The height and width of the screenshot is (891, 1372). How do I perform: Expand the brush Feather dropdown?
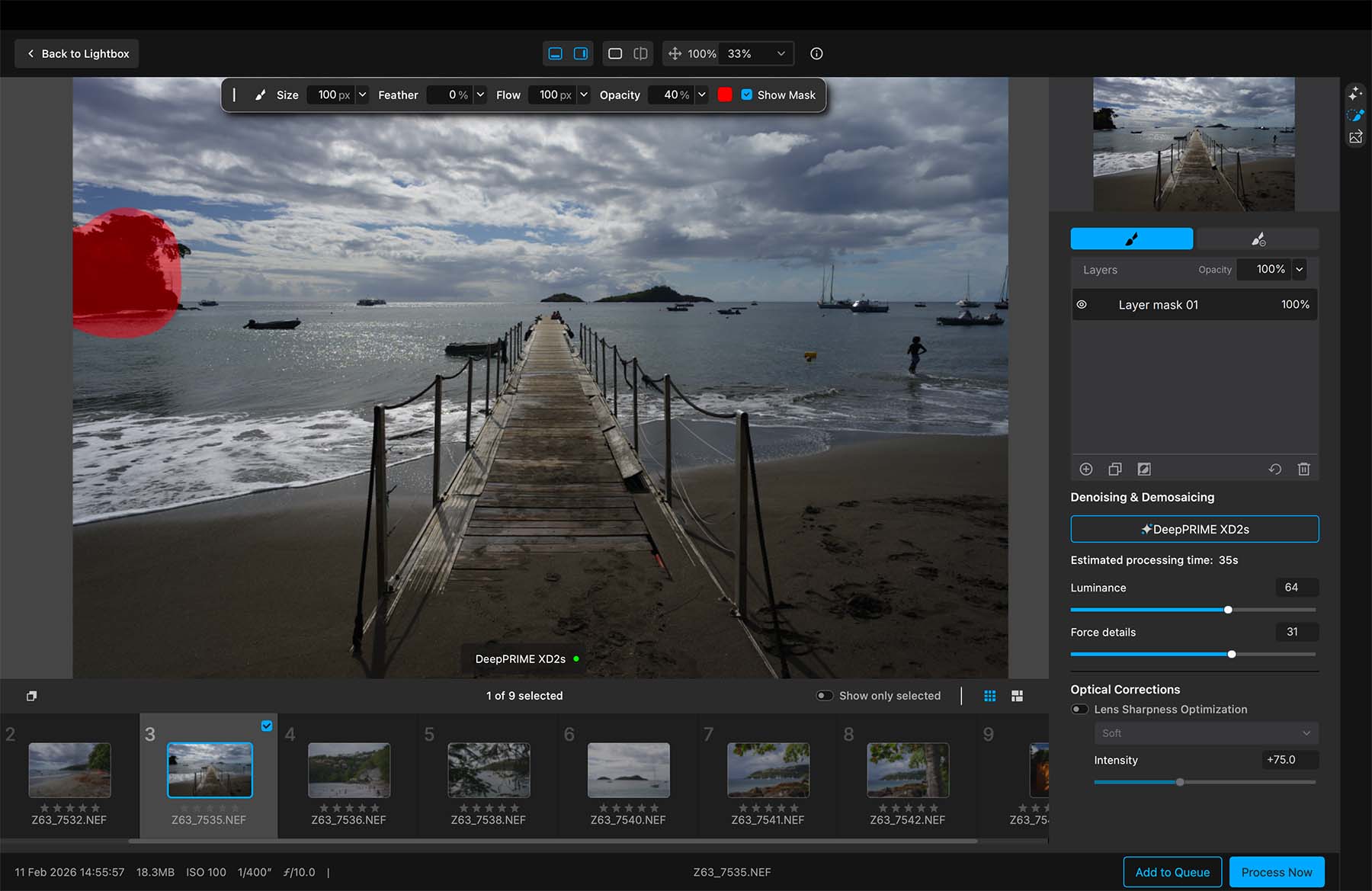(480, 95)
